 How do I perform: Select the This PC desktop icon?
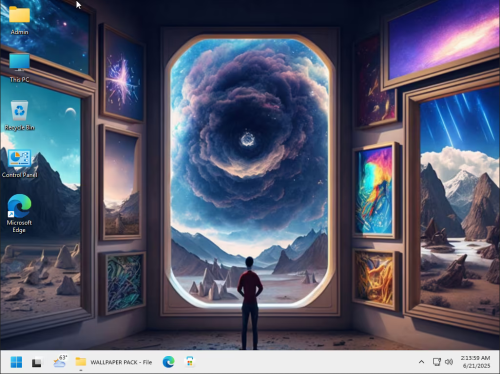point(19,68)
